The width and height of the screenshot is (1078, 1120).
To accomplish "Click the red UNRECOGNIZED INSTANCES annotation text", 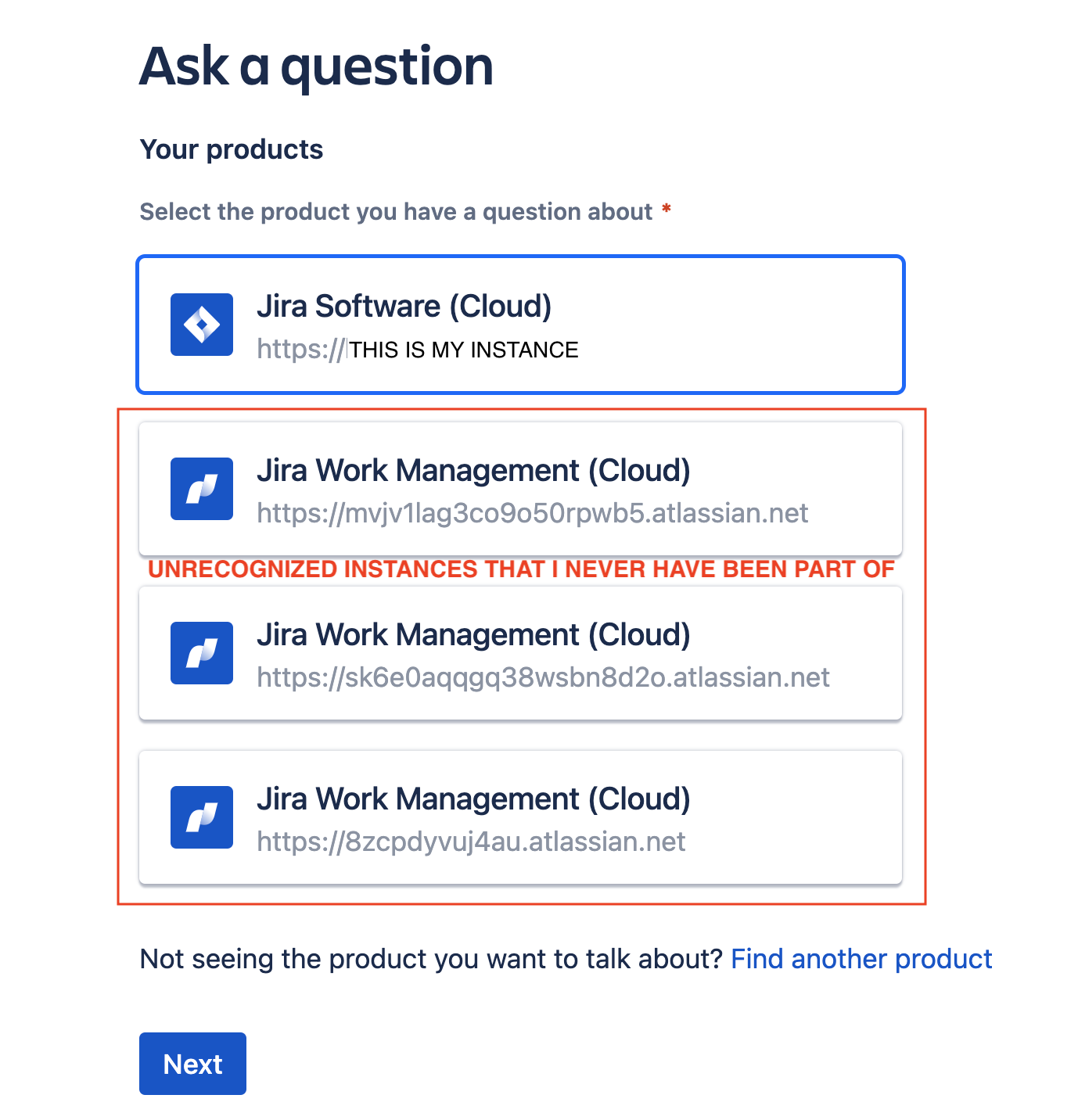I will [x=521, y=569].
